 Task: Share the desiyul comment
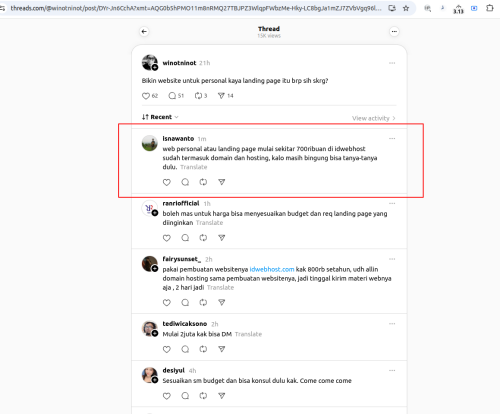point(222,396)
